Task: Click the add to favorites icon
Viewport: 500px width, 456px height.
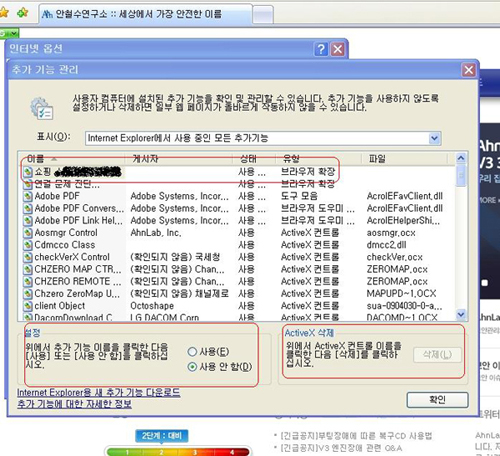Action: 22,13
